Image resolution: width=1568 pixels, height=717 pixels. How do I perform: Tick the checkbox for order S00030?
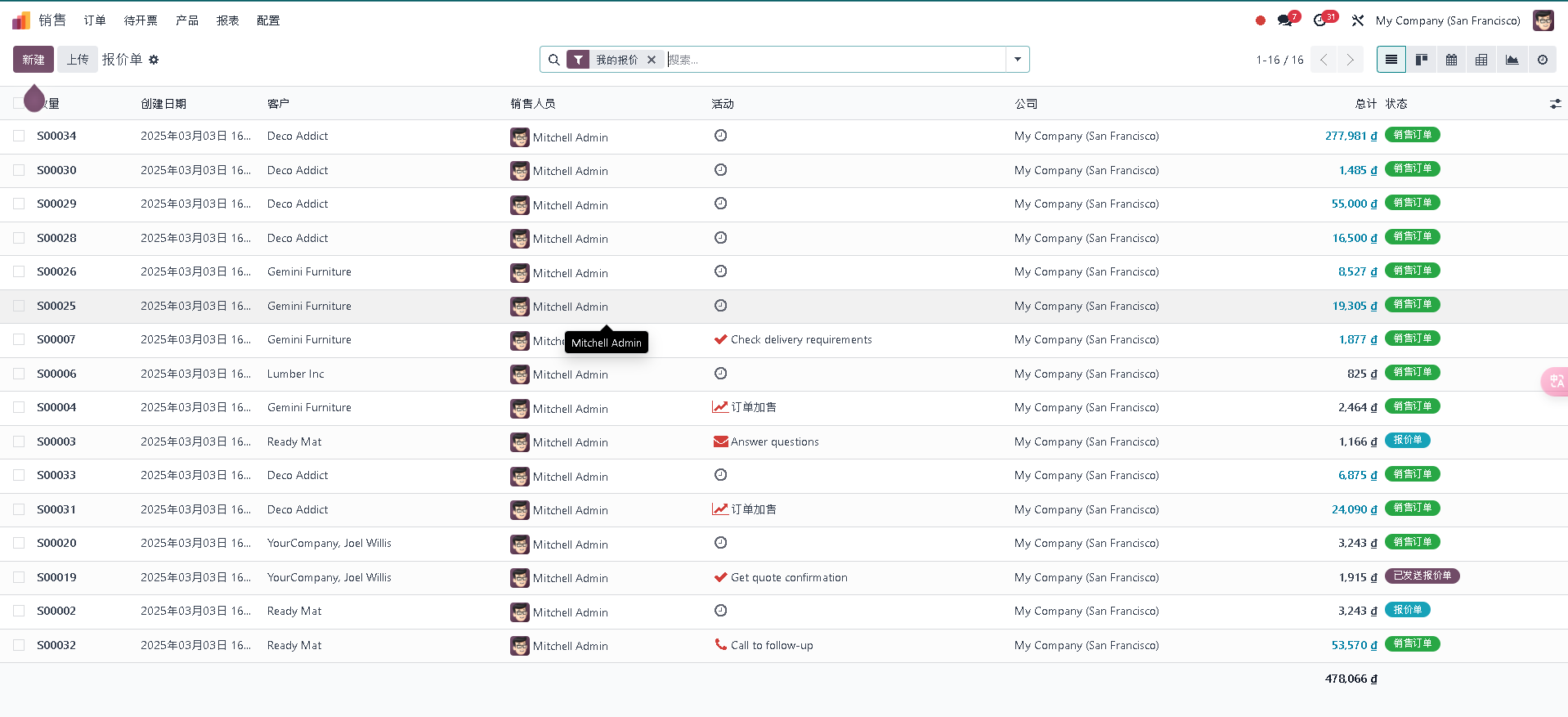point(19,170)
